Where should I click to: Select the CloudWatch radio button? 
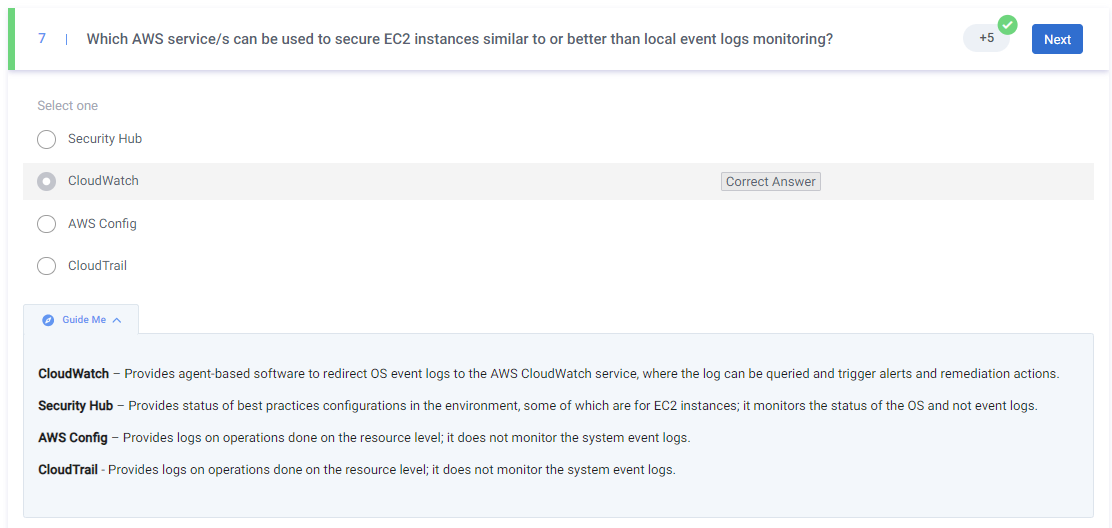46,181
